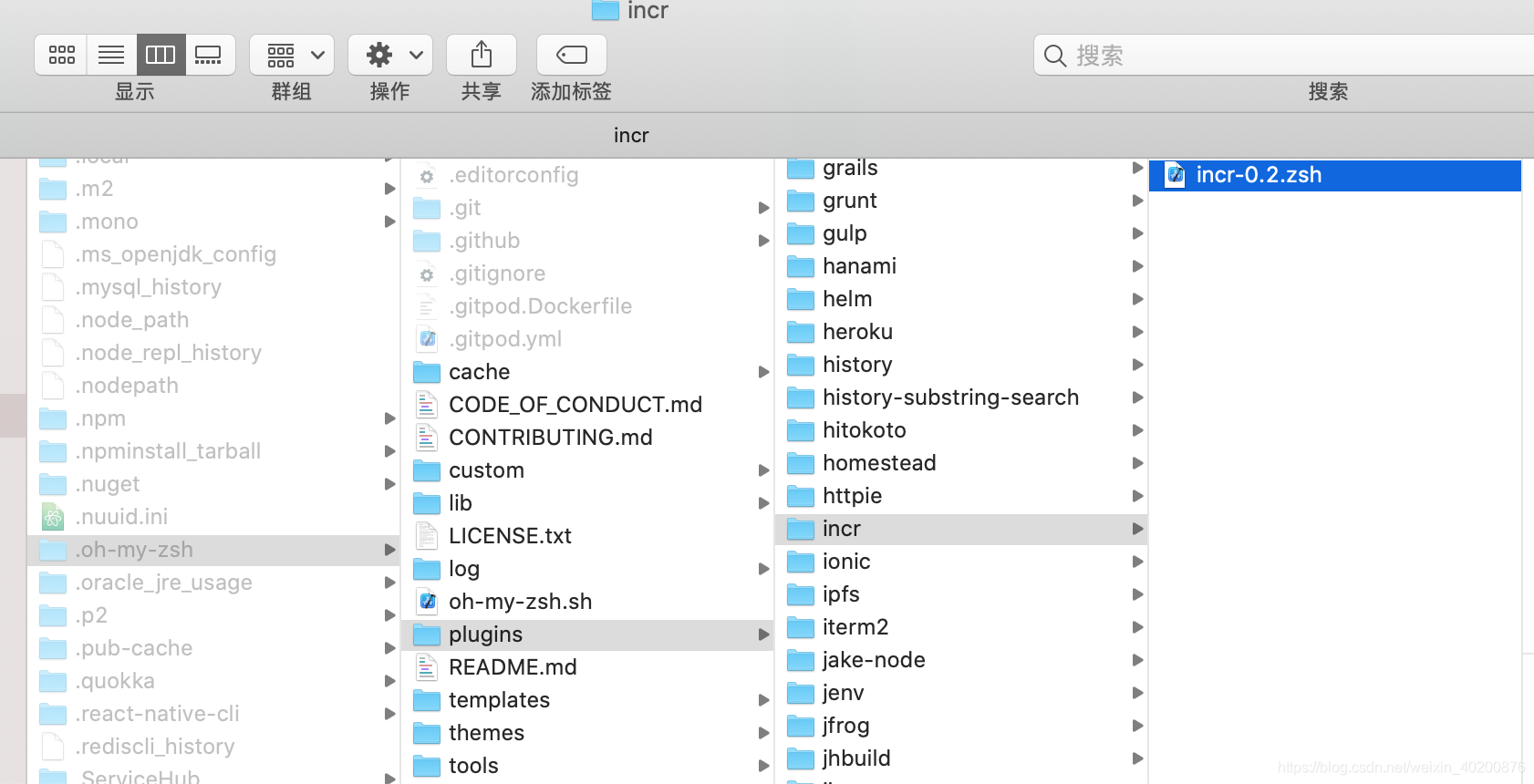Select the plugins folder

point(588,634)
